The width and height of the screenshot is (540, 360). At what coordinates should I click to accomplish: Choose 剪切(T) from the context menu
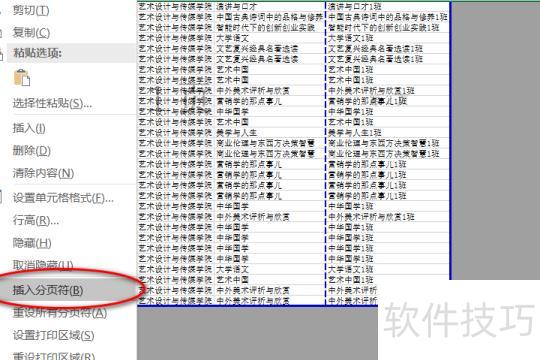click(x=31, y=11)
